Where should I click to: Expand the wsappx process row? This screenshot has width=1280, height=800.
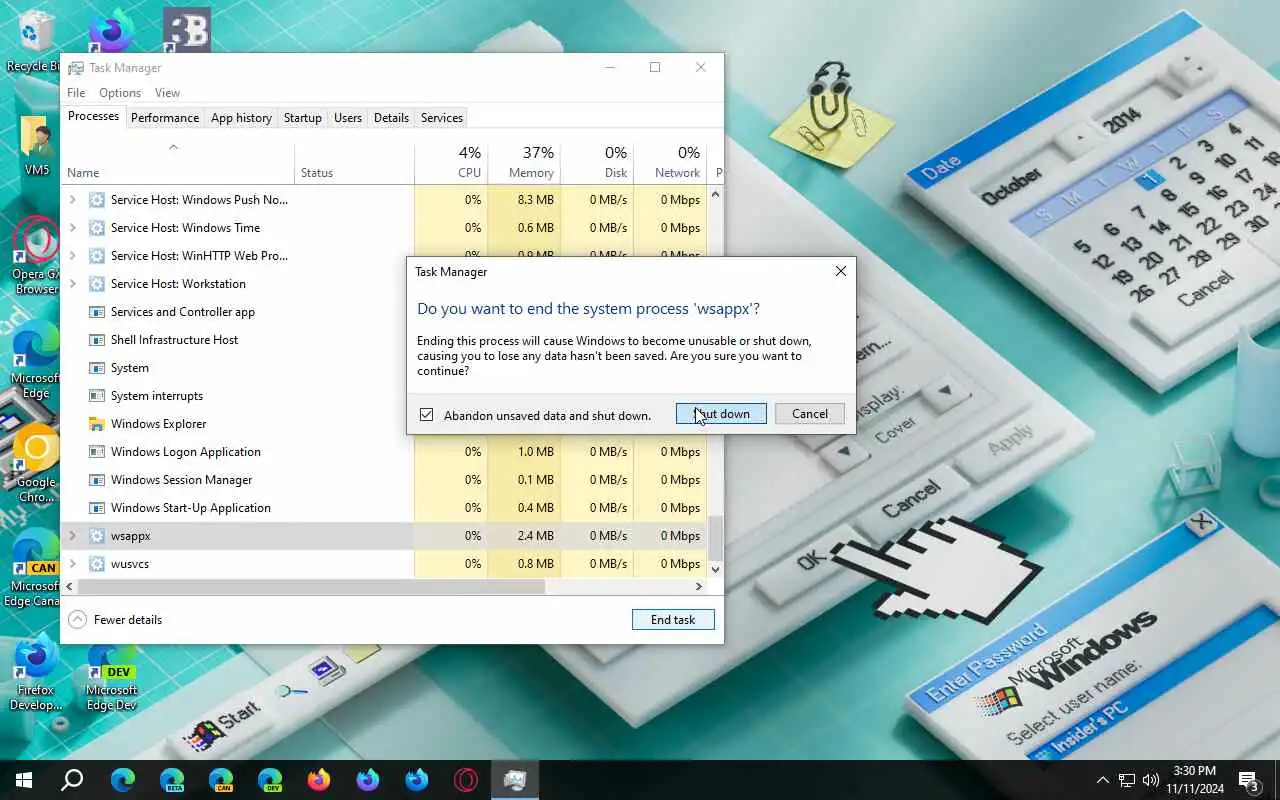[72, 536]
